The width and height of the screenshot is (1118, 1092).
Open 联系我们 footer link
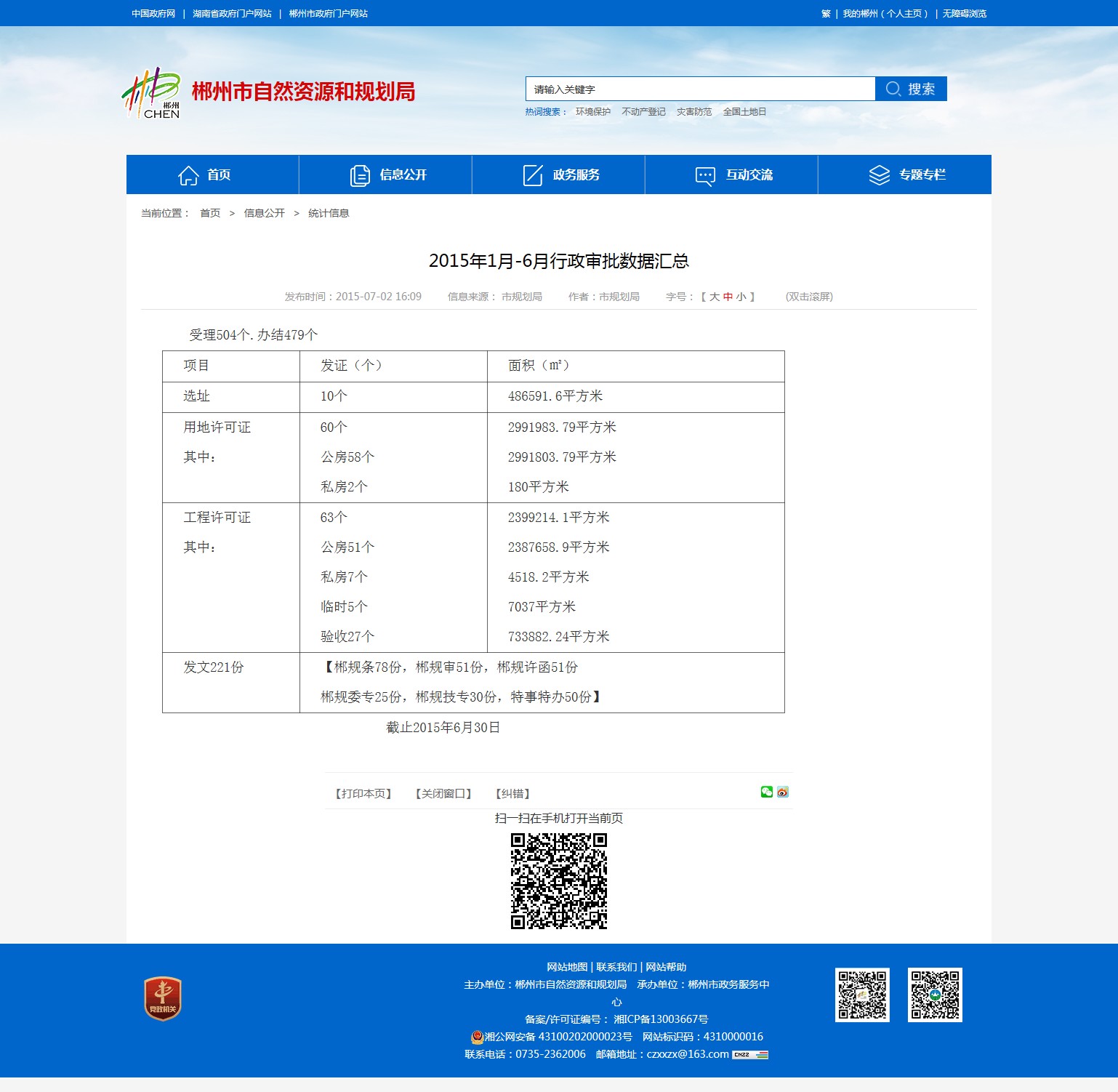616,967
